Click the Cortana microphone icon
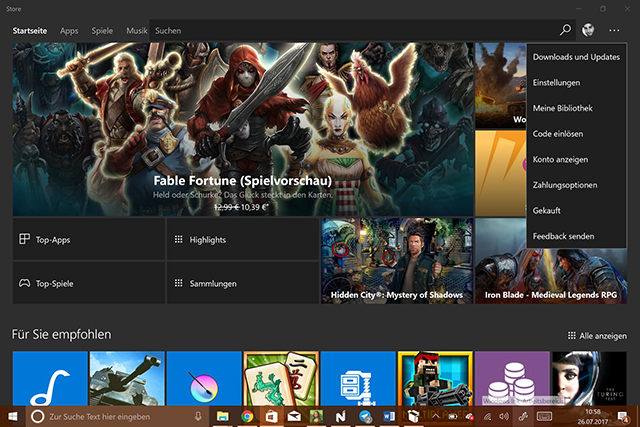640x427 pixels. (198, 416)
